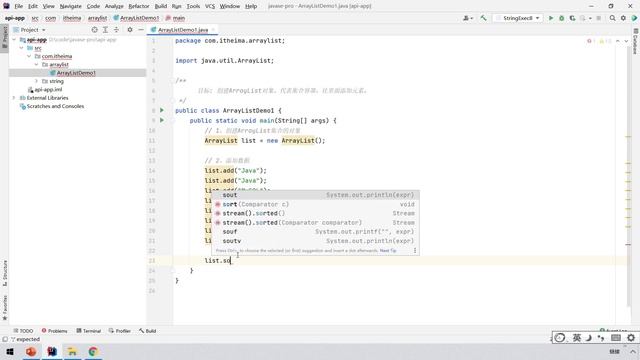640x360 pixels.
Task: Expand External Libraries node
Action: [14, 98]
